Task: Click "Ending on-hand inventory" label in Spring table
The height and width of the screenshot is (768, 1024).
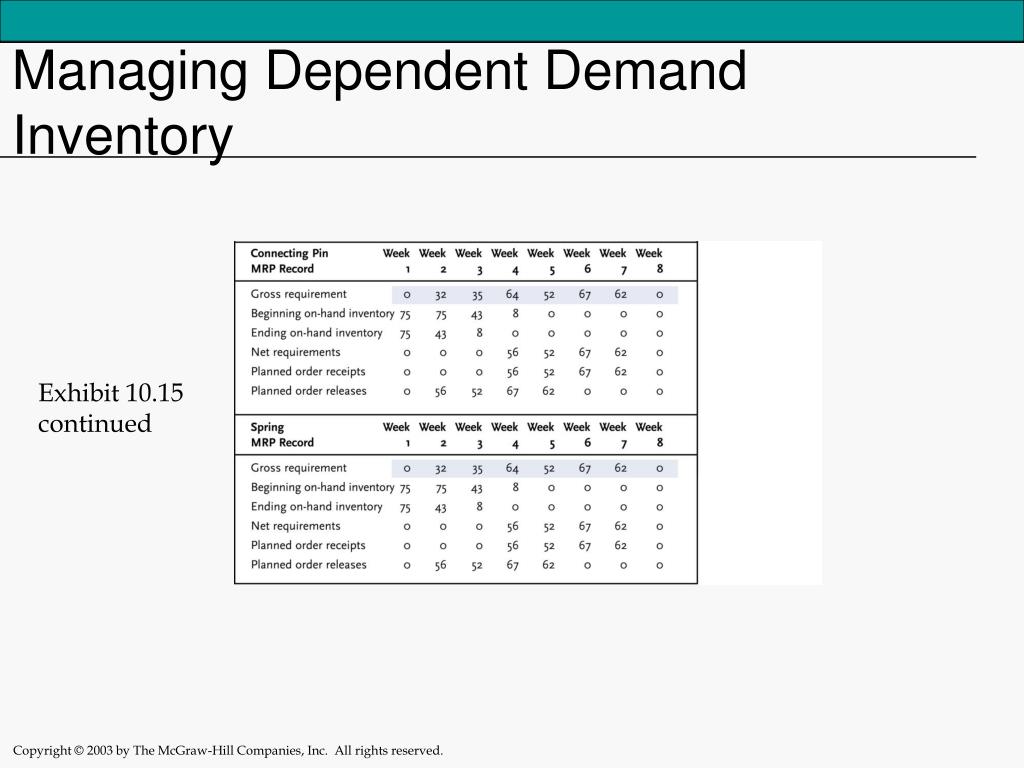Action: pyautogui.click(x=317, y=506)
